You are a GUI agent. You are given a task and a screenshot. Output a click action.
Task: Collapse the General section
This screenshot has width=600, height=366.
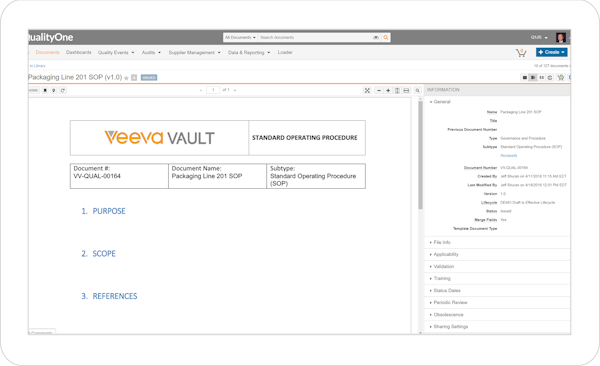[x=440, y=102]
